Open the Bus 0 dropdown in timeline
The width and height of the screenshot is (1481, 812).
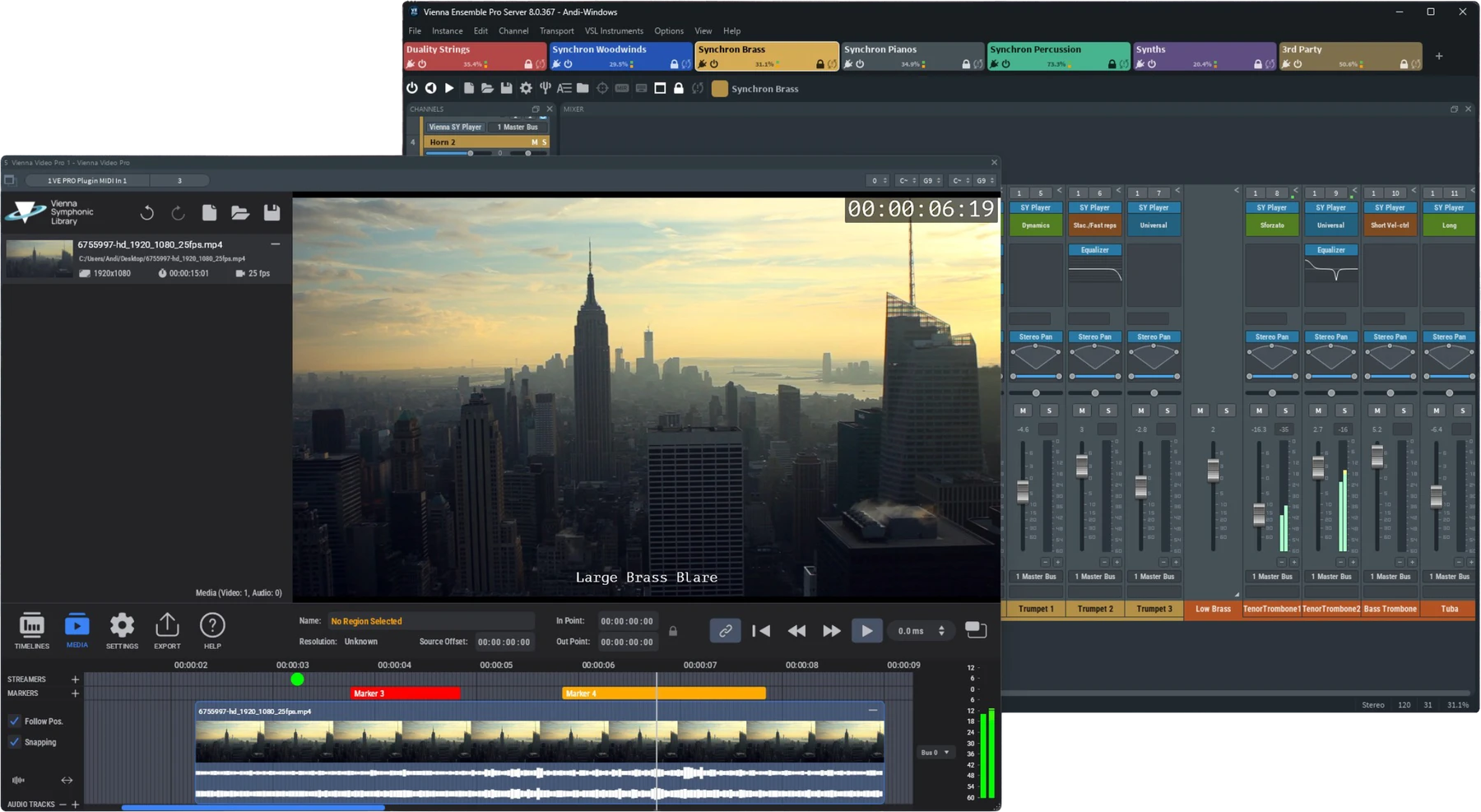[x=935, y=752]
